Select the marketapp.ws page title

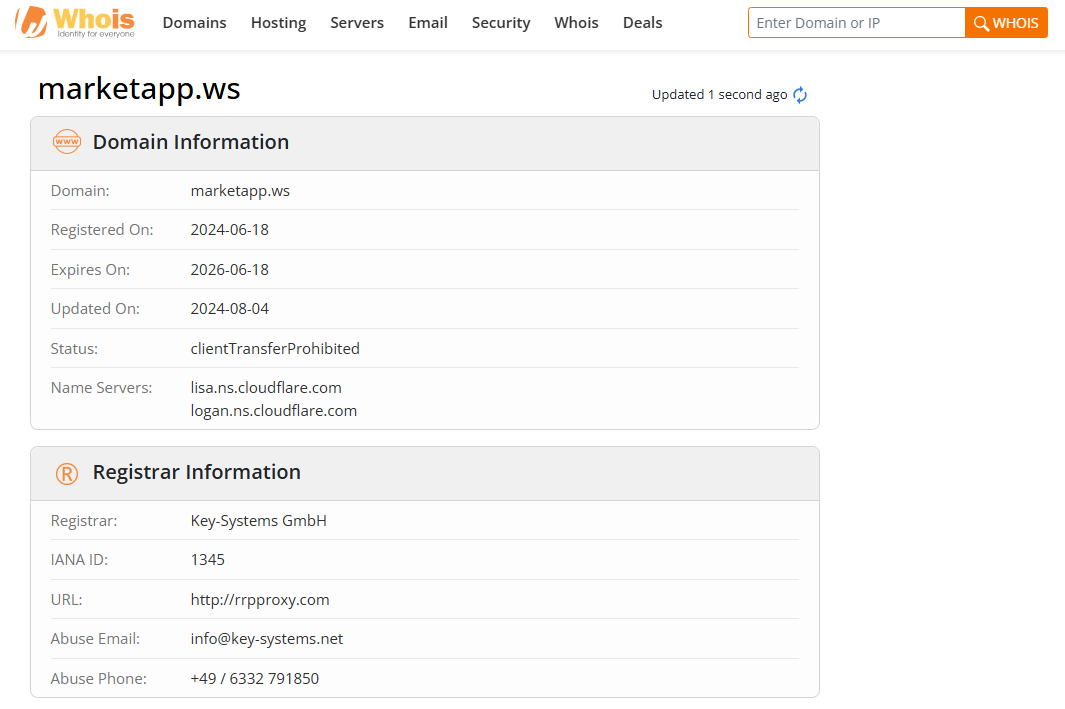[139, 89]
